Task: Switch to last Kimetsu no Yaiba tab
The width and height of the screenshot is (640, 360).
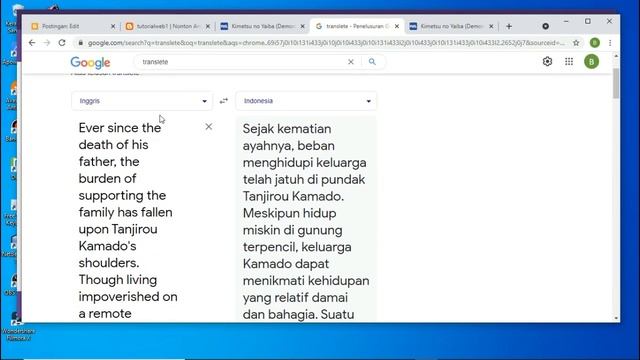Action: coord(451,26)
